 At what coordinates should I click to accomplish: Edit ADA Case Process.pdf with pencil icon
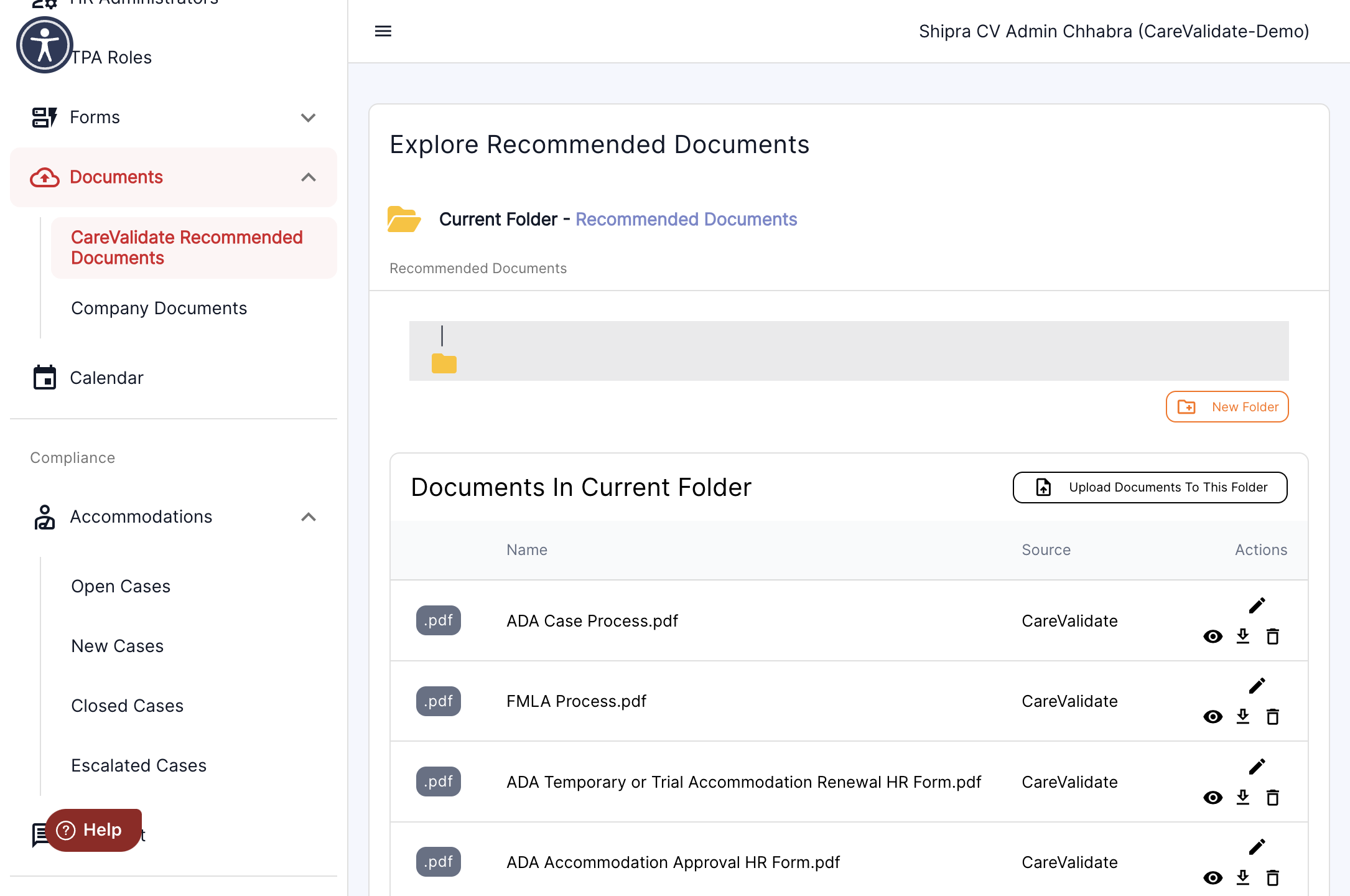[1257, 605]
